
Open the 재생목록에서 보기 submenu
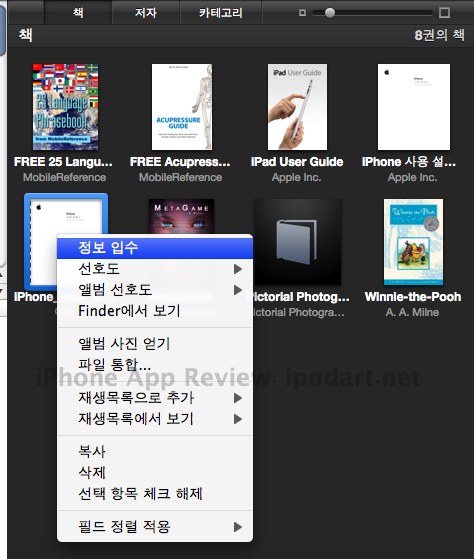coord(155,419)
